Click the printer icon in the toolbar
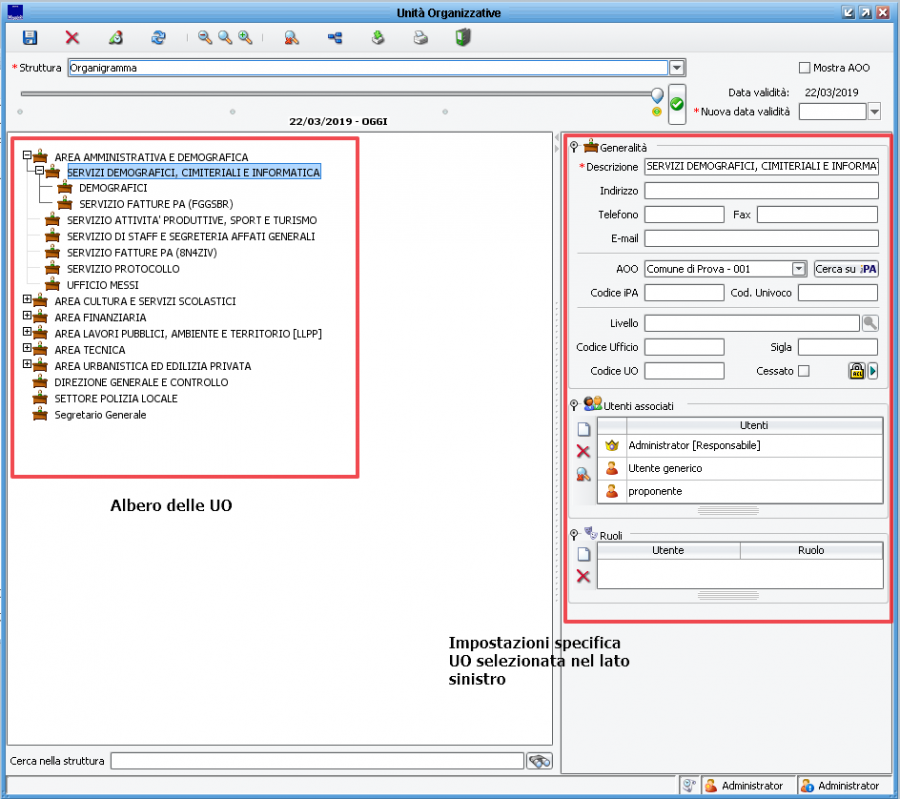 tap(421, 38)
